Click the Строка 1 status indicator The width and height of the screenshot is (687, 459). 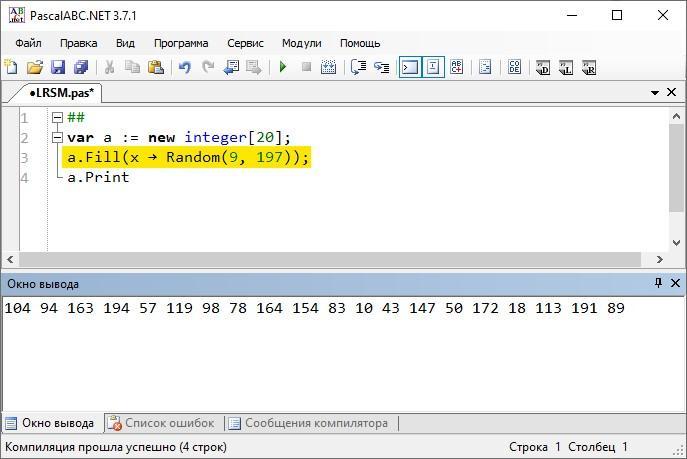click(535, 447)
